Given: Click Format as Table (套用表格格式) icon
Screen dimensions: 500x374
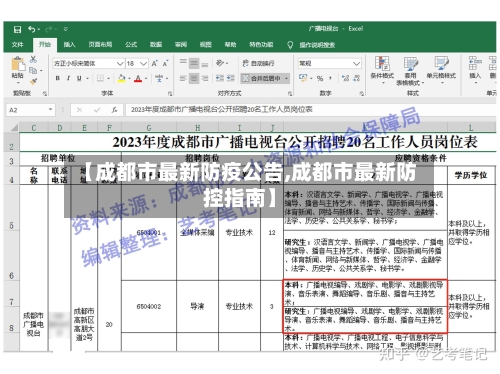Looking at the screenshot, I should 410,64.
